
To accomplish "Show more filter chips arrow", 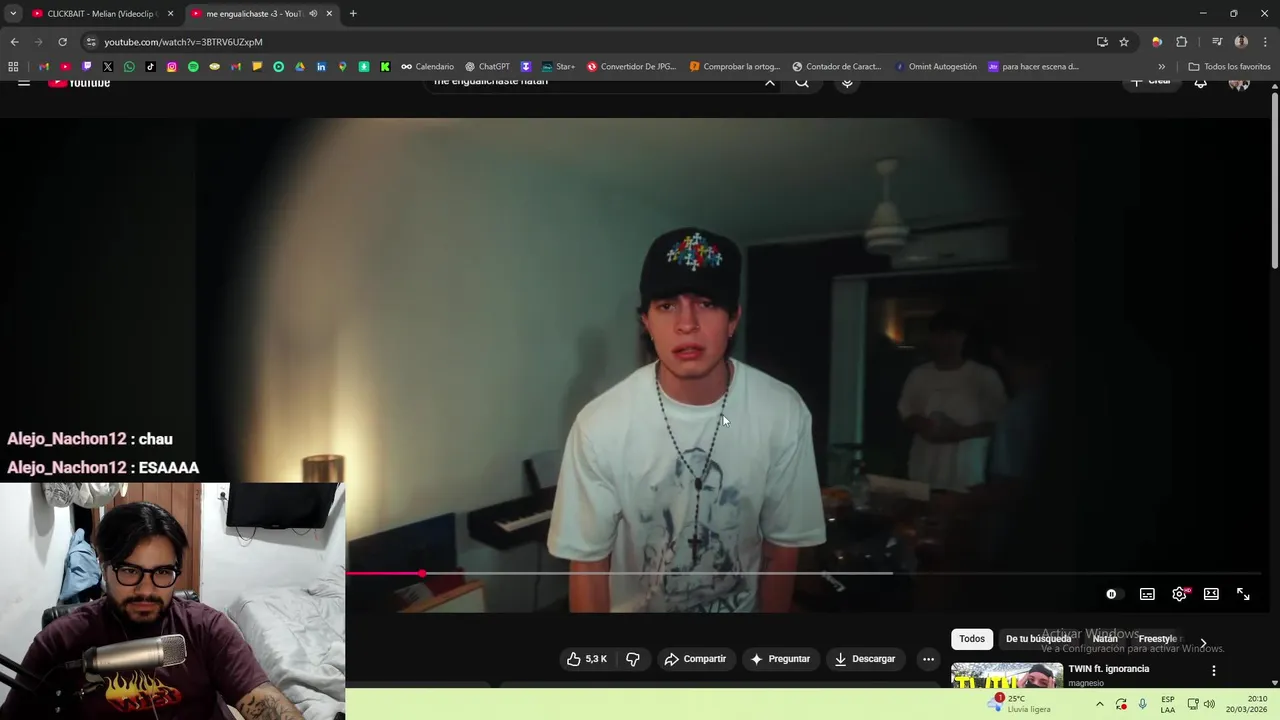I will pos(1203,643).
